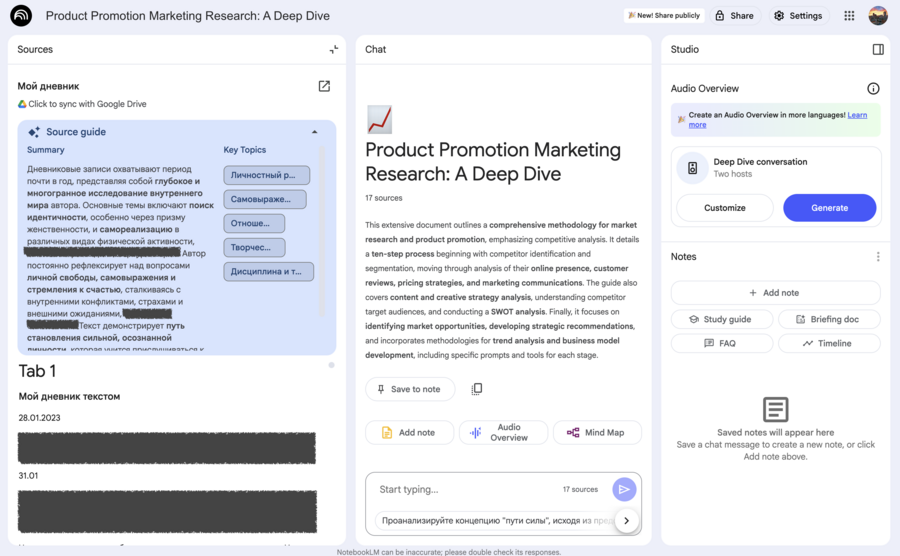Open Share dialog
This screenshot has width=900, height=556.
(734, 16)
